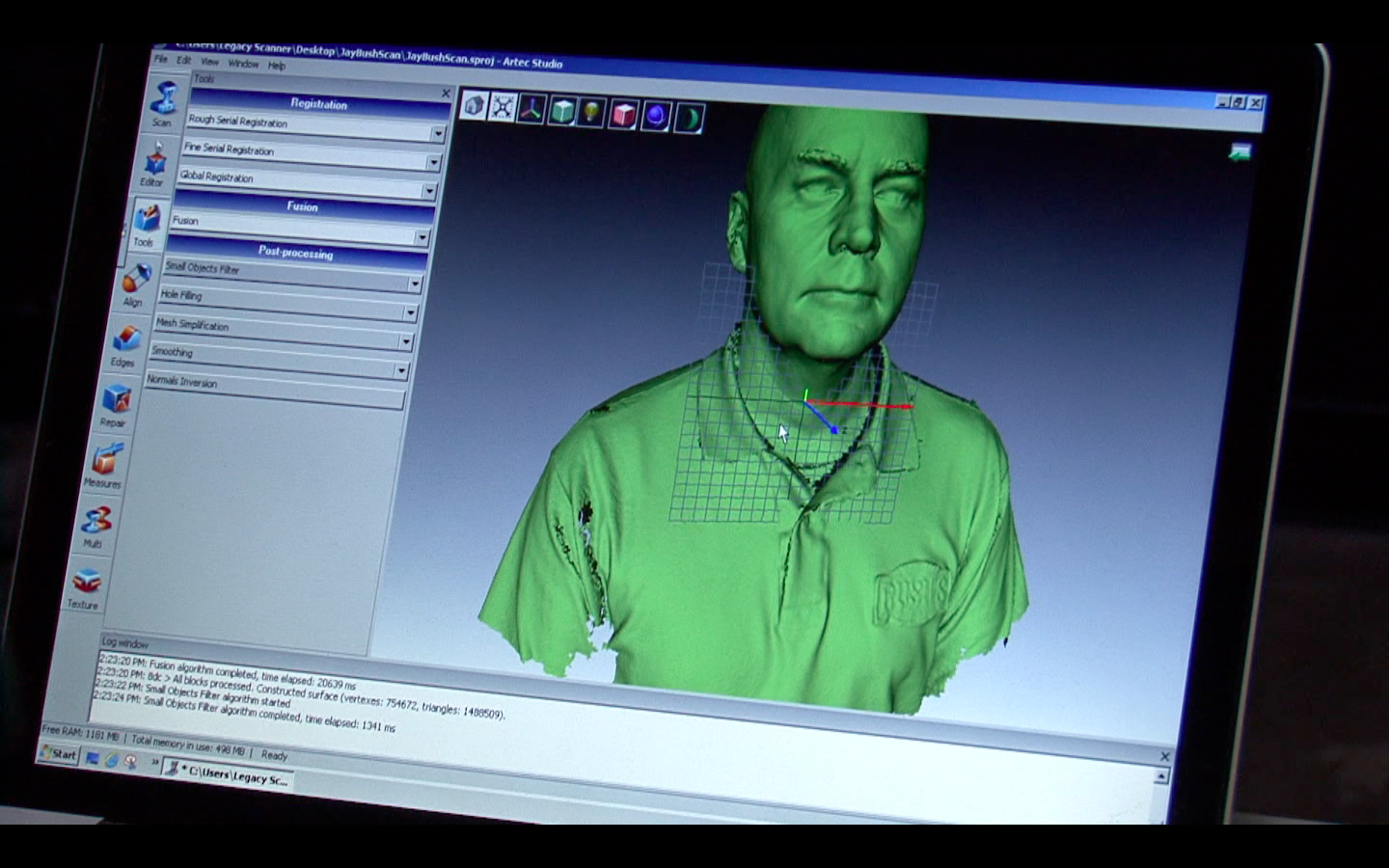Switch to the Editor sidebar tool
The width and height of the screenshot is (1389, 868).
pyautogui.click(x=154, y=162)
